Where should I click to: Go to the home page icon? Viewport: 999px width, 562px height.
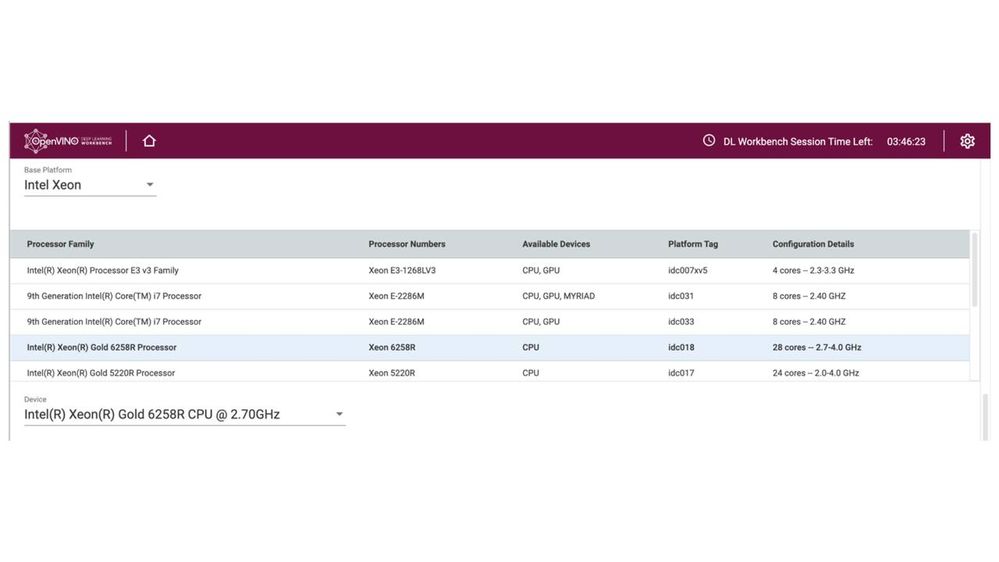(x=149, y=141)
